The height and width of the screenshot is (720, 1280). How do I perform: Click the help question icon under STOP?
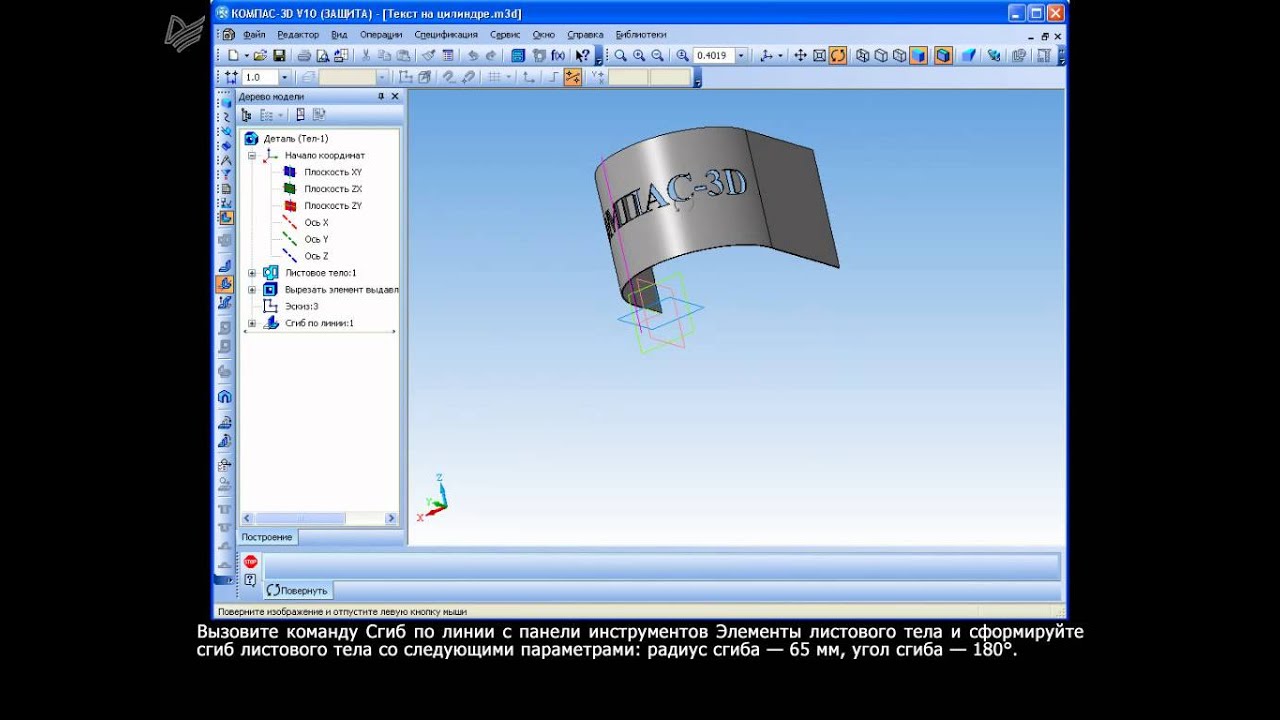(250, 579)
